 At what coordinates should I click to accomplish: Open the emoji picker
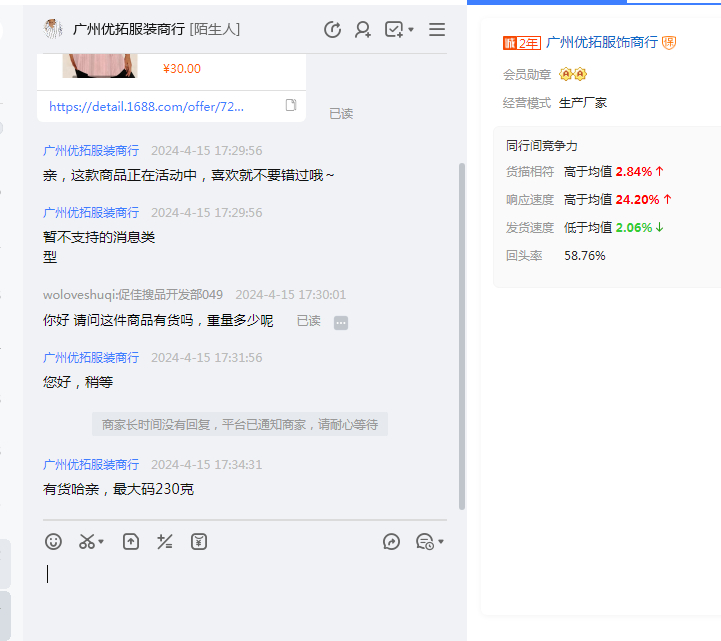(x=53, y=542)
